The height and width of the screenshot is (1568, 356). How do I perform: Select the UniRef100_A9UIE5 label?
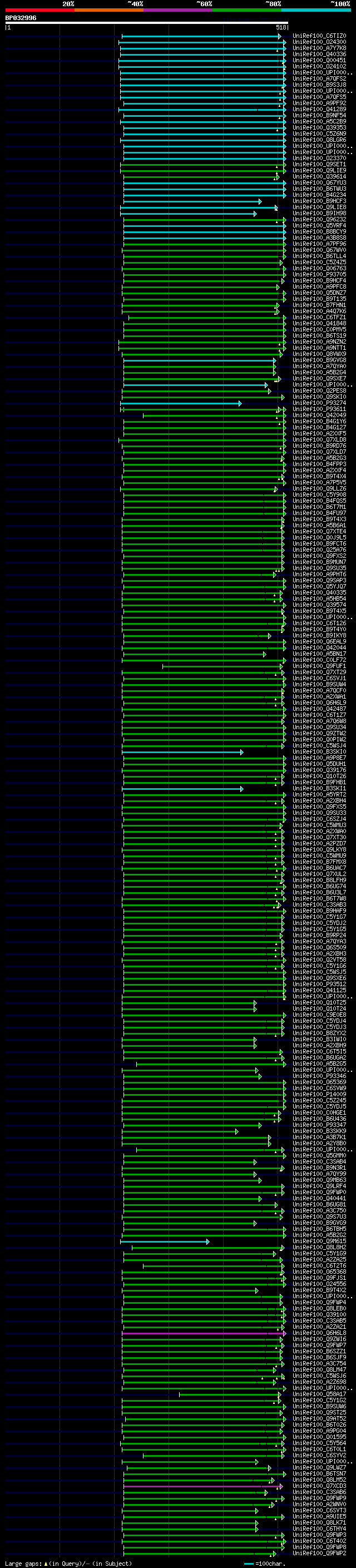[x=319, y=1517]
